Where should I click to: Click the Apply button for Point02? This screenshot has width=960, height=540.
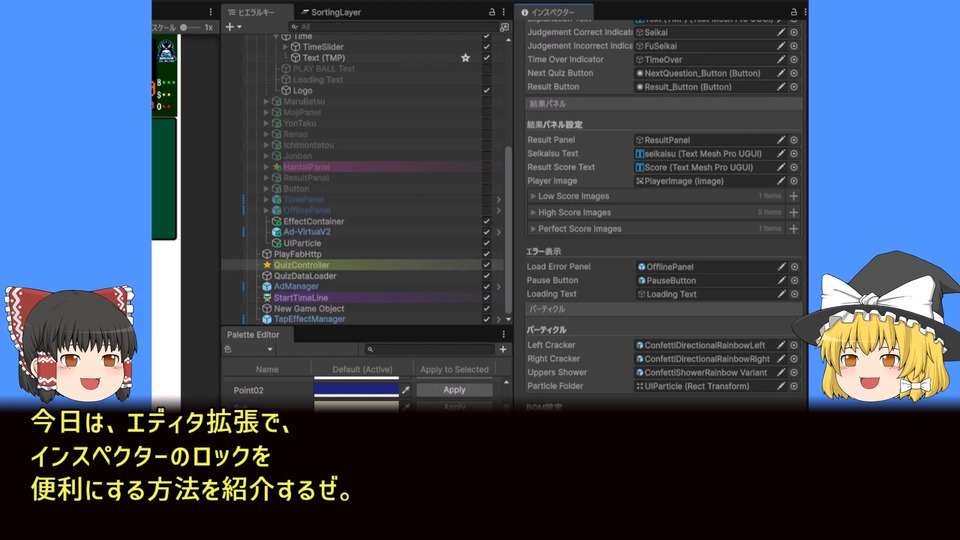(x=454, y=390)
